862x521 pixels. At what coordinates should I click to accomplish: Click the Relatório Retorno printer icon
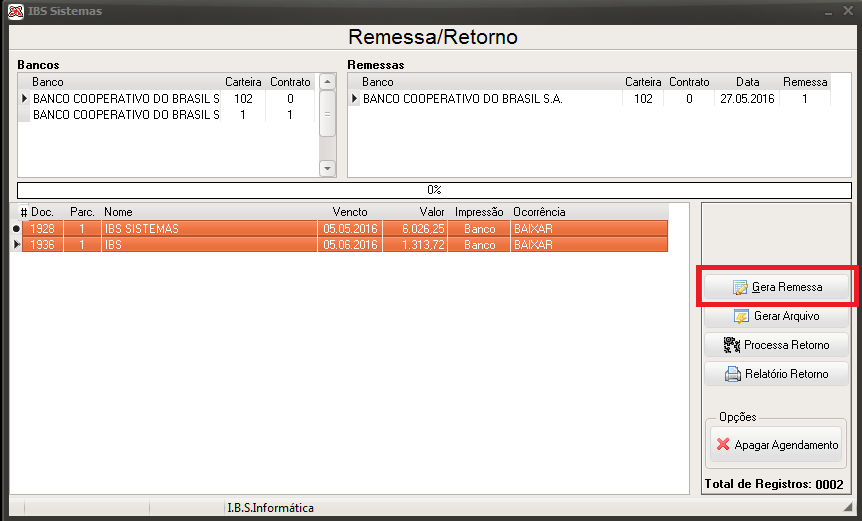tap(733, 374)
